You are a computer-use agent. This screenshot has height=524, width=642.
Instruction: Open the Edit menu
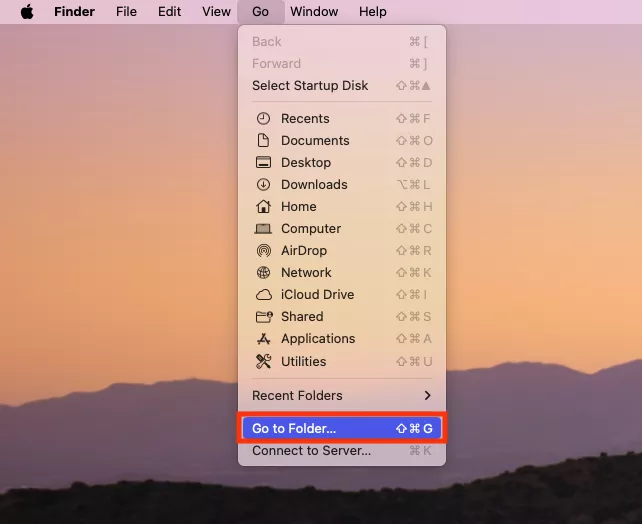coord(170,11)
